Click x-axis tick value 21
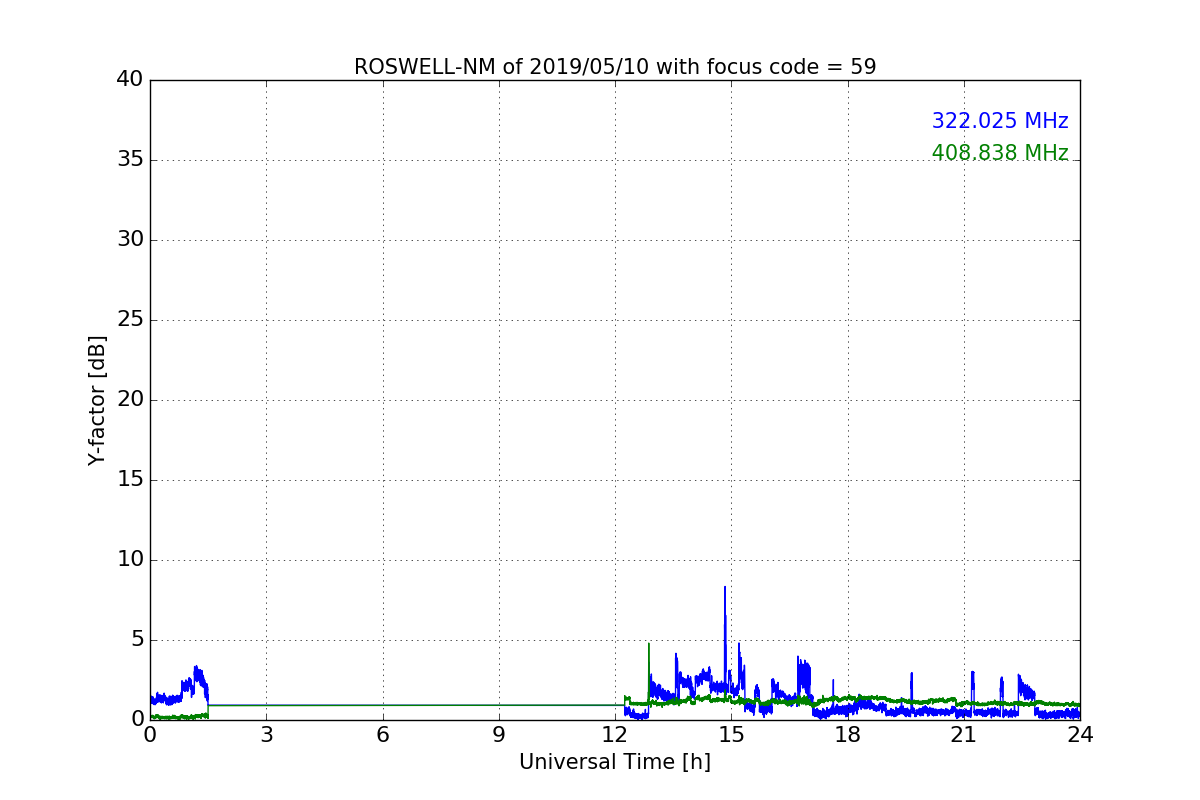This screenshot has height=800, width=1200. [x=964, y=735]
